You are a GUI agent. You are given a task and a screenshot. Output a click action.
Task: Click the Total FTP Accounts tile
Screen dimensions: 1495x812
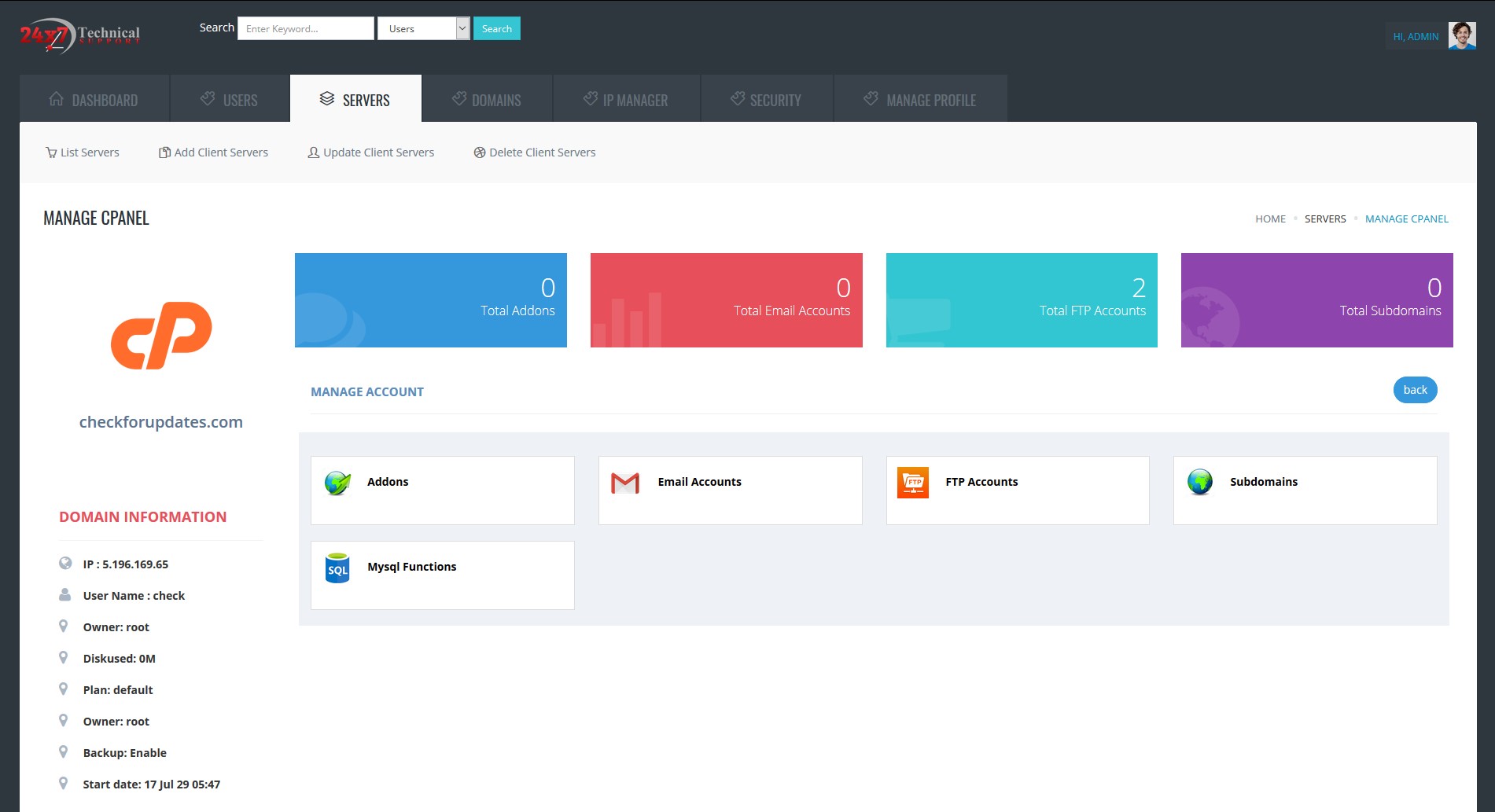pos(1021,300)
